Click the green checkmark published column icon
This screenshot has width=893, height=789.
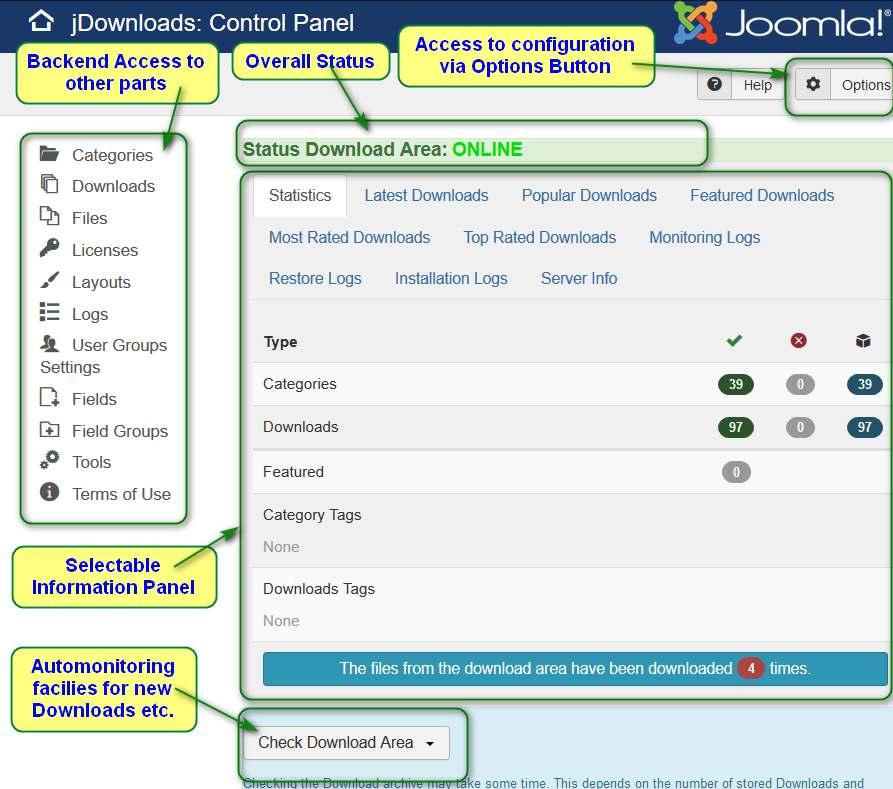734,341
